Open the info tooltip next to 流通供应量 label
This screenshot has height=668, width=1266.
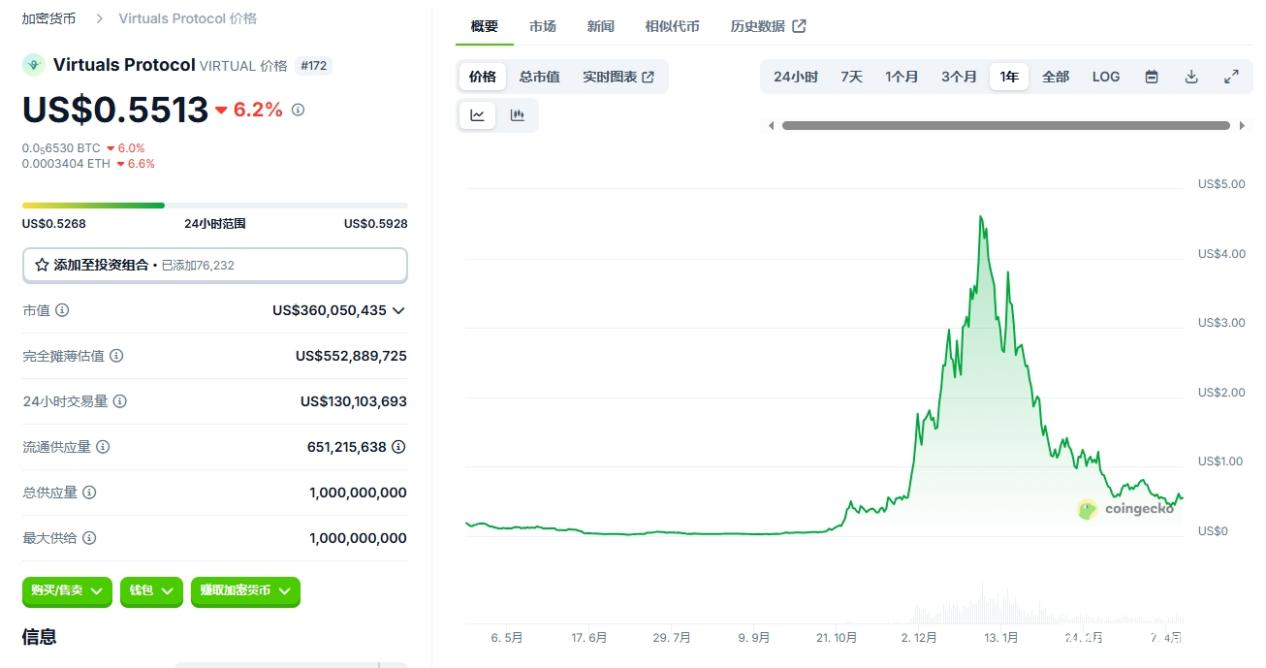click(x=103, y=447)
